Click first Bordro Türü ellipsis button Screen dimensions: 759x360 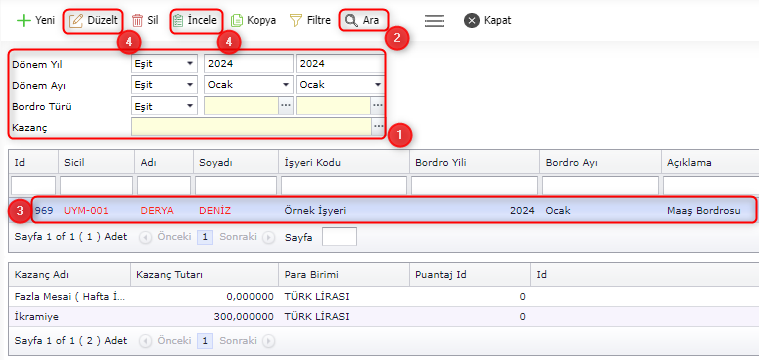click(286, 106)
